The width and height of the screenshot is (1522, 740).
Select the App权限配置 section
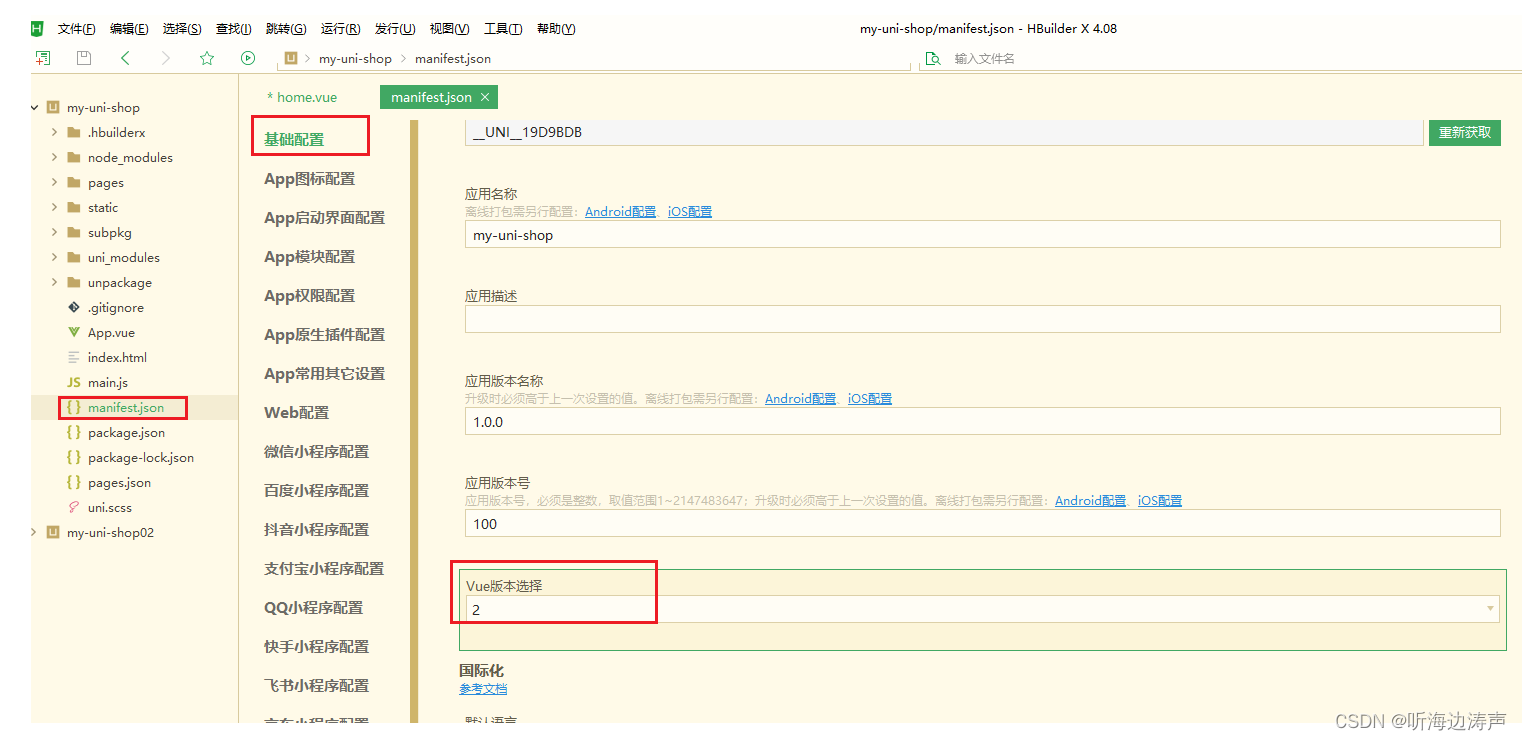point(309,296)
